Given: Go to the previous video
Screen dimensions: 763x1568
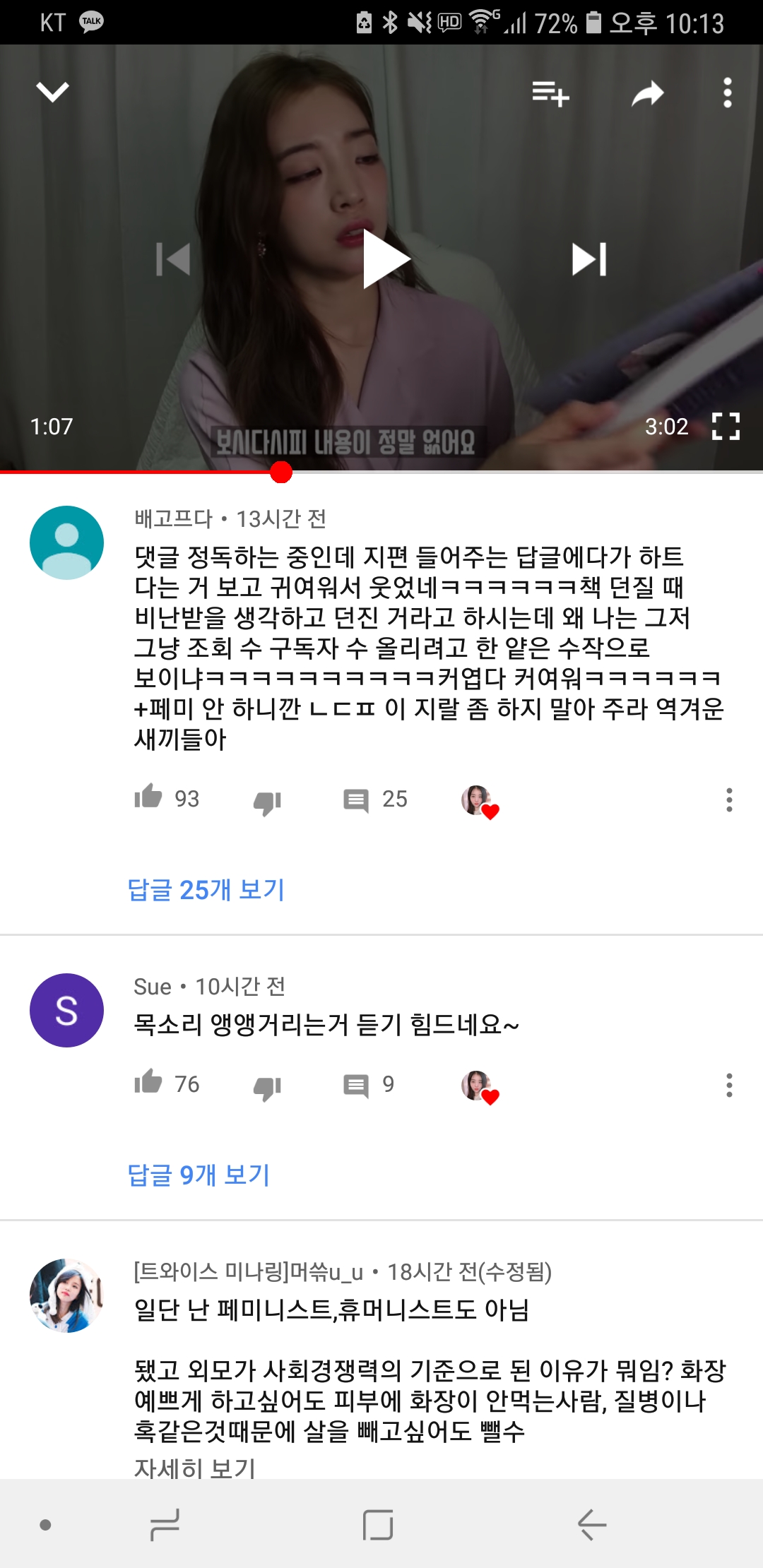Looking at the screenshot, I should point(173,259).
